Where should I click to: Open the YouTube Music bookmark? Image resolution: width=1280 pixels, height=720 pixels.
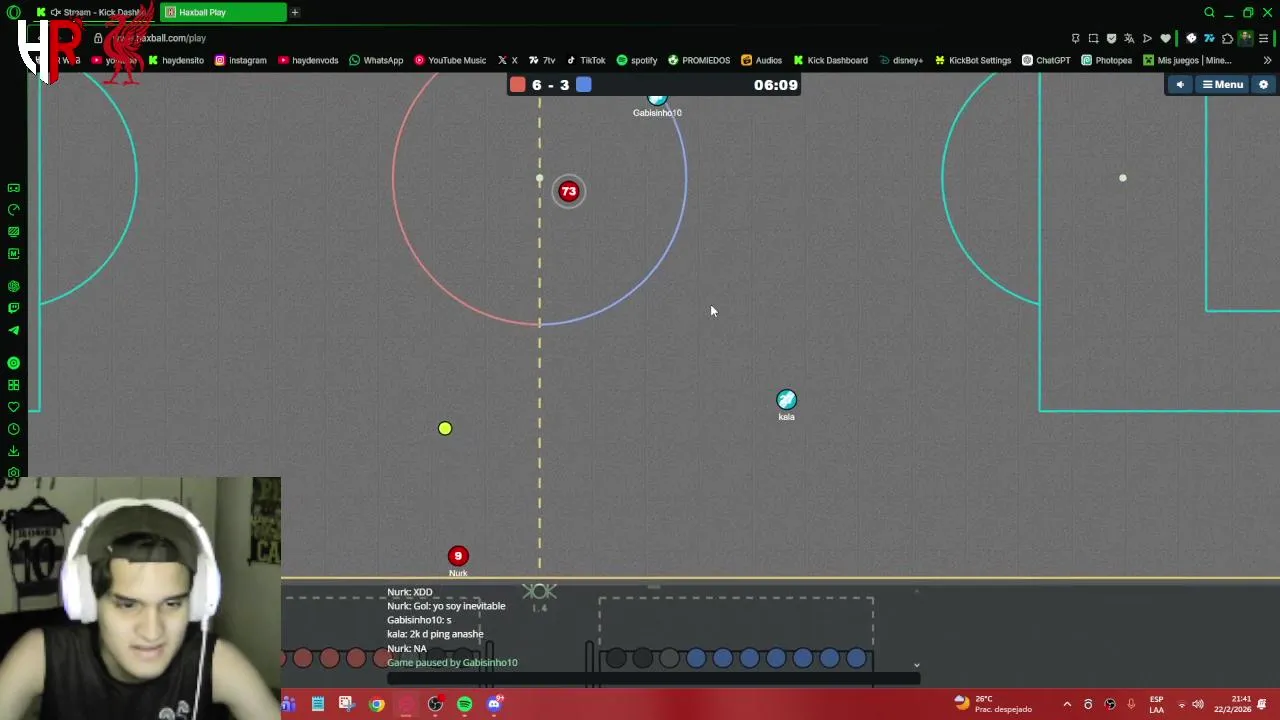point(450,60)
